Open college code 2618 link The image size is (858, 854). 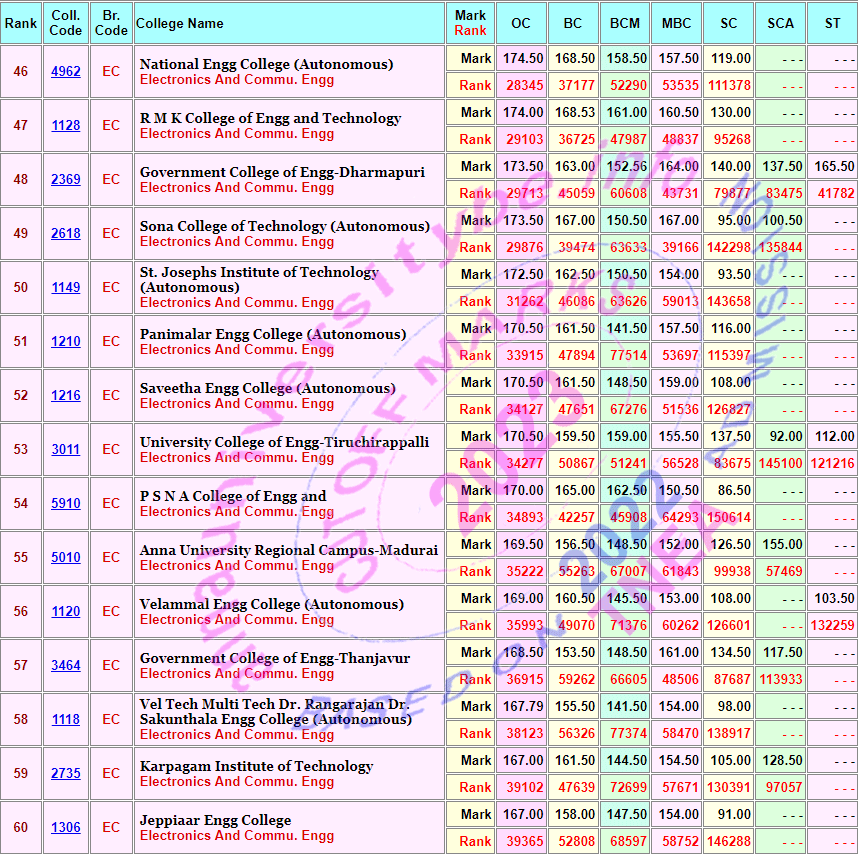click(66, 234)
